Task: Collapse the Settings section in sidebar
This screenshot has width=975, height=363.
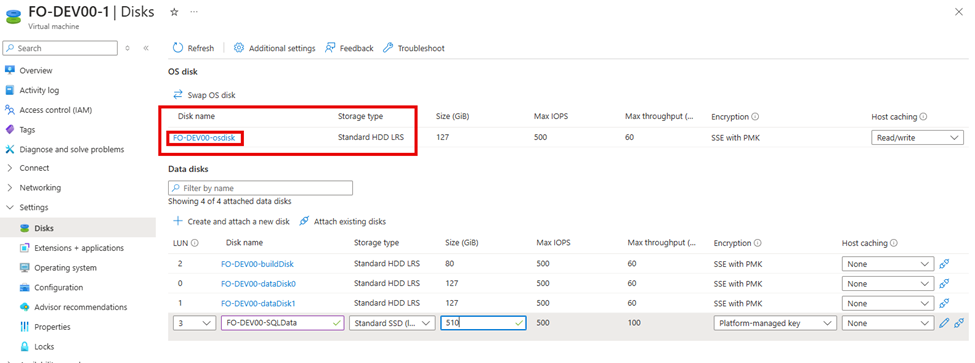Action: (x=9, y=208)
